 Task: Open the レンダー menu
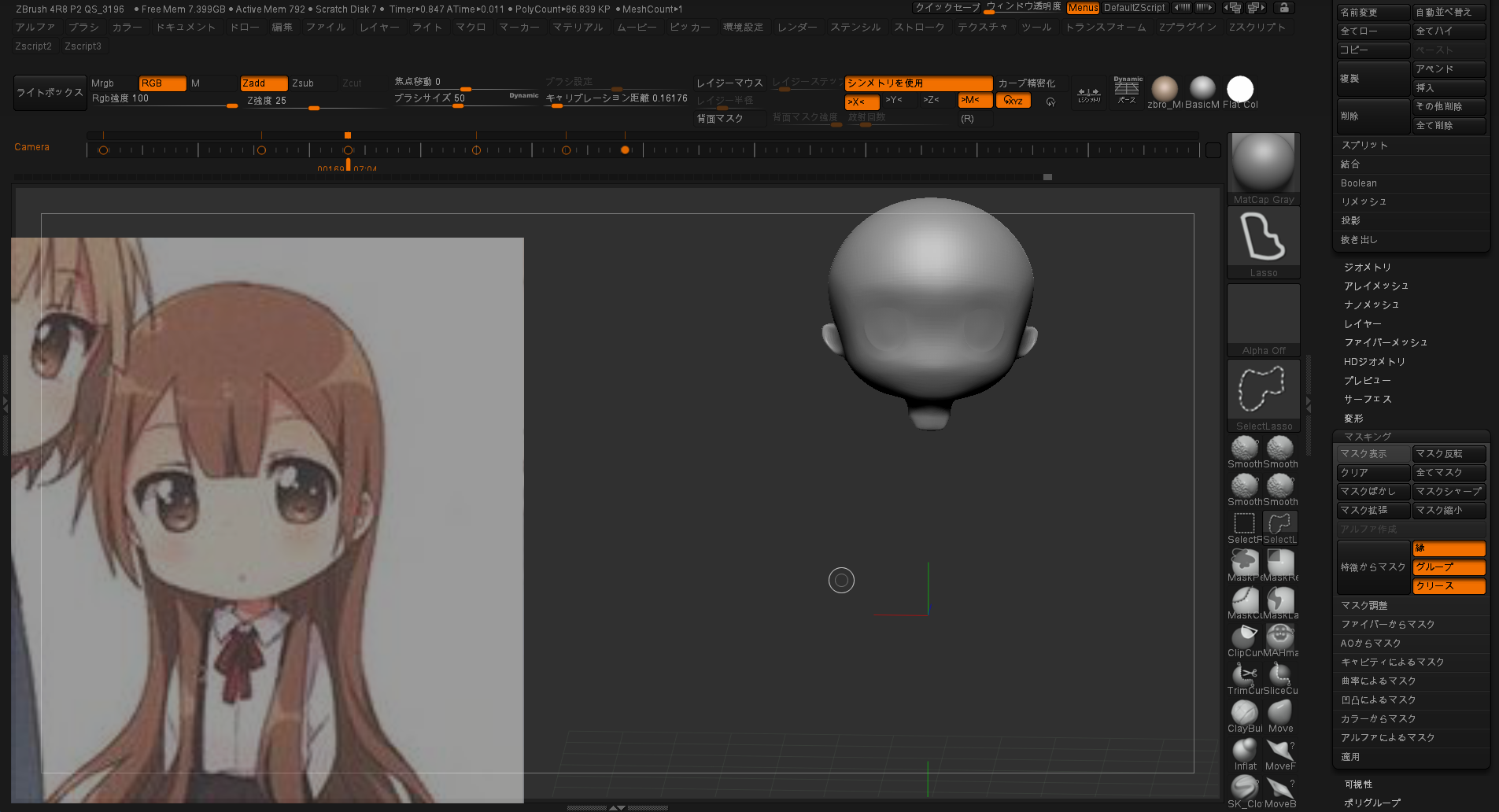(x=797, y=28)
